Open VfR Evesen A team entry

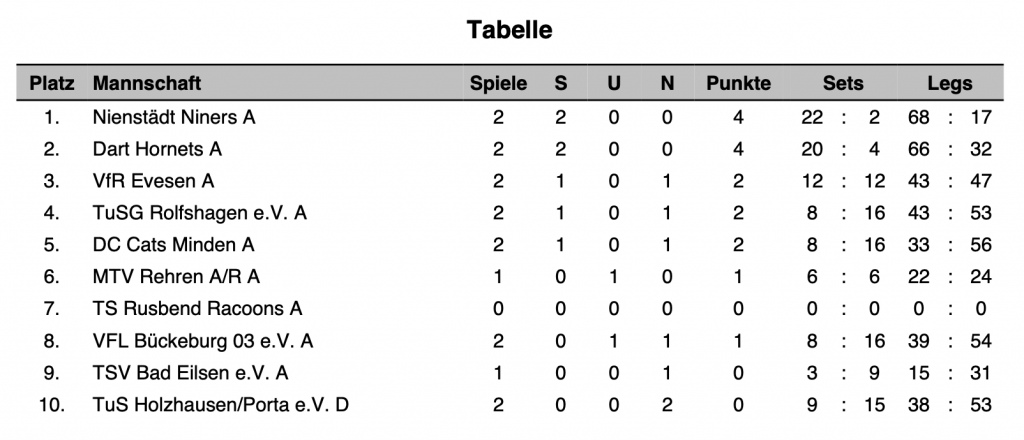pos(153,181)
